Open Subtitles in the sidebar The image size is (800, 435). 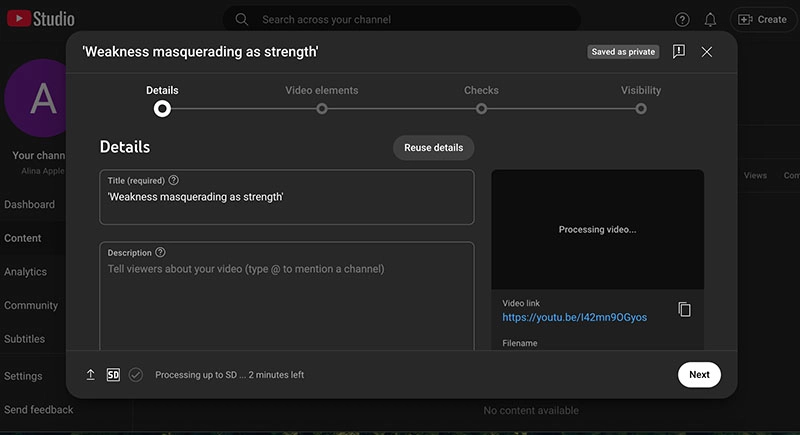click(24, 339)
